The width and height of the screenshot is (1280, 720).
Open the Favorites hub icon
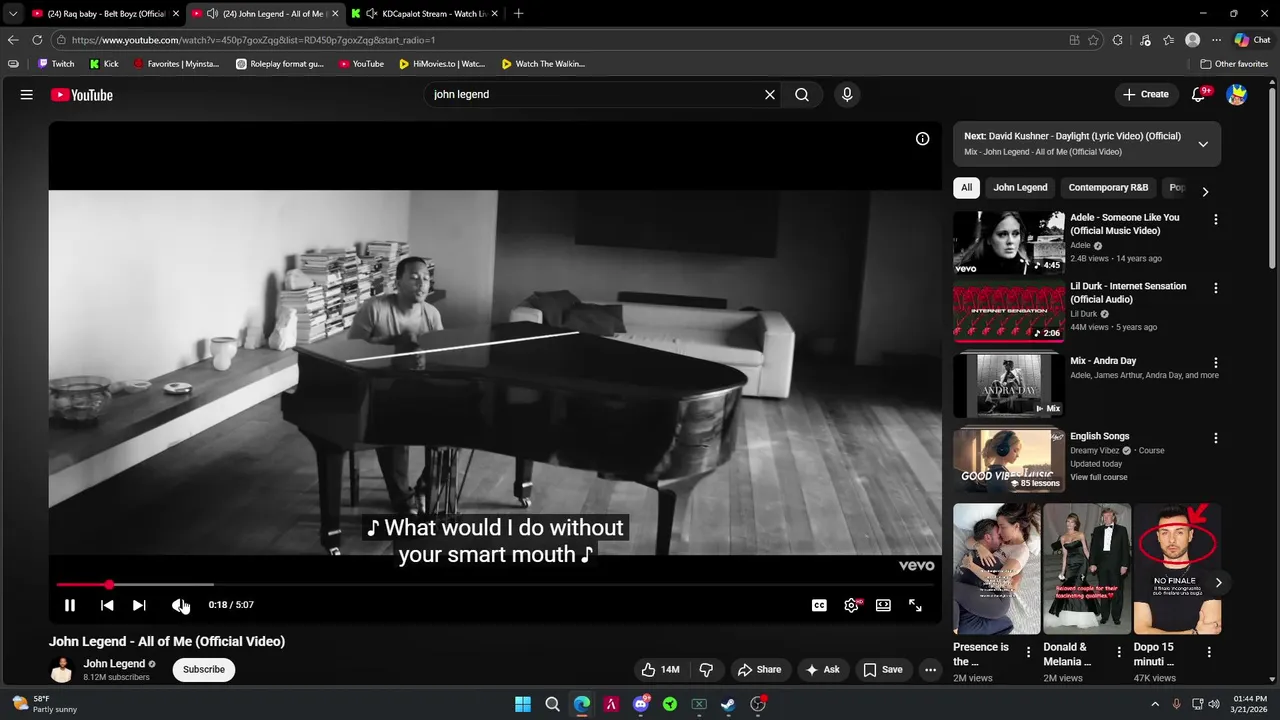pos(1168,40)
